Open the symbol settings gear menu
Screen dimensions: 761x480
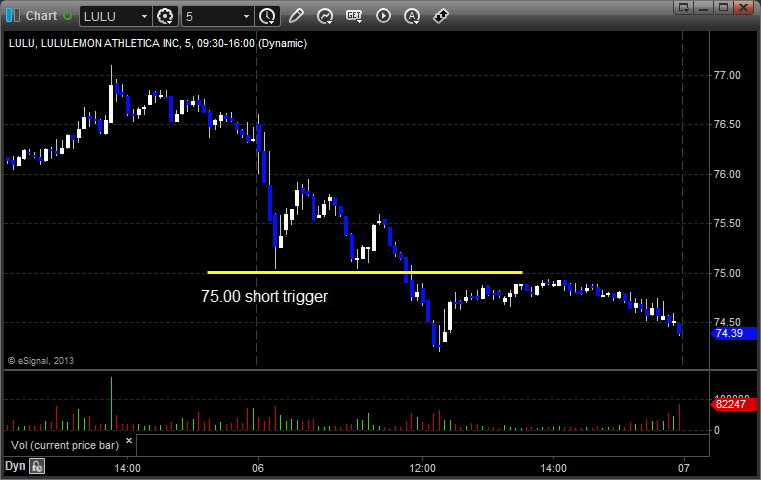[165, 17]
